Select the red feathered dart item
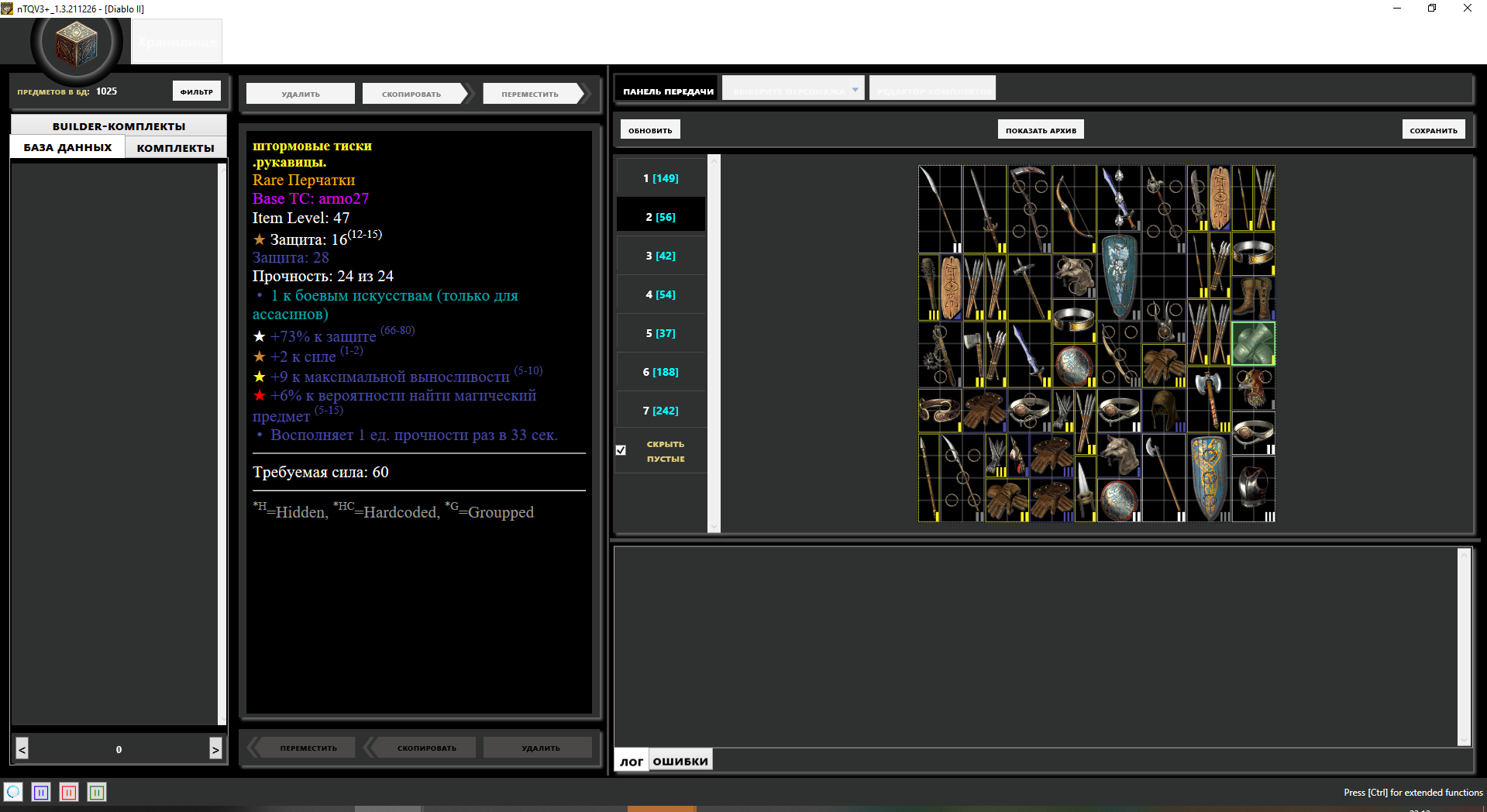The image size is (1487, 812). pos(1018,456)
